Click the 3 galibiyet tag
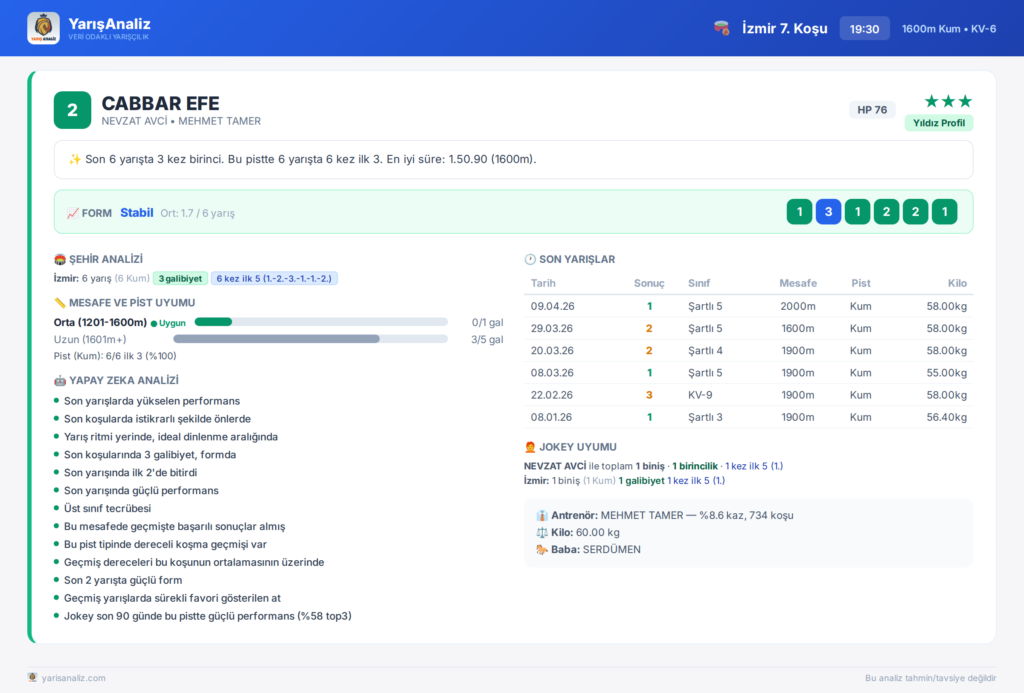 [x=180, y=278]
